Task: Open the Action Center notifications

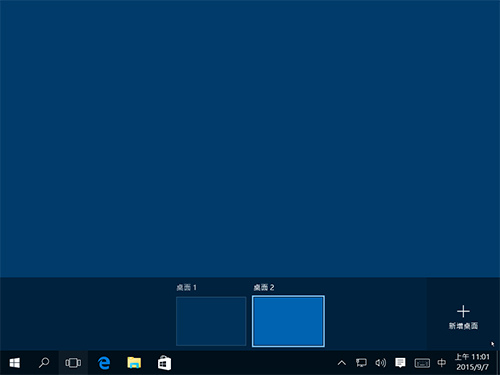Action: point(400,363)
